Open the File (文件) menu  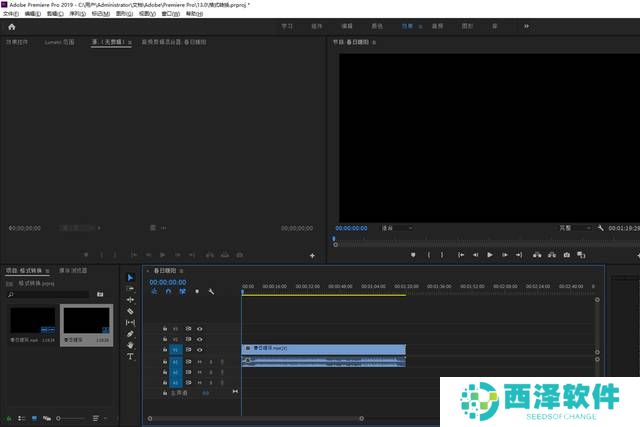coord(11,13)
